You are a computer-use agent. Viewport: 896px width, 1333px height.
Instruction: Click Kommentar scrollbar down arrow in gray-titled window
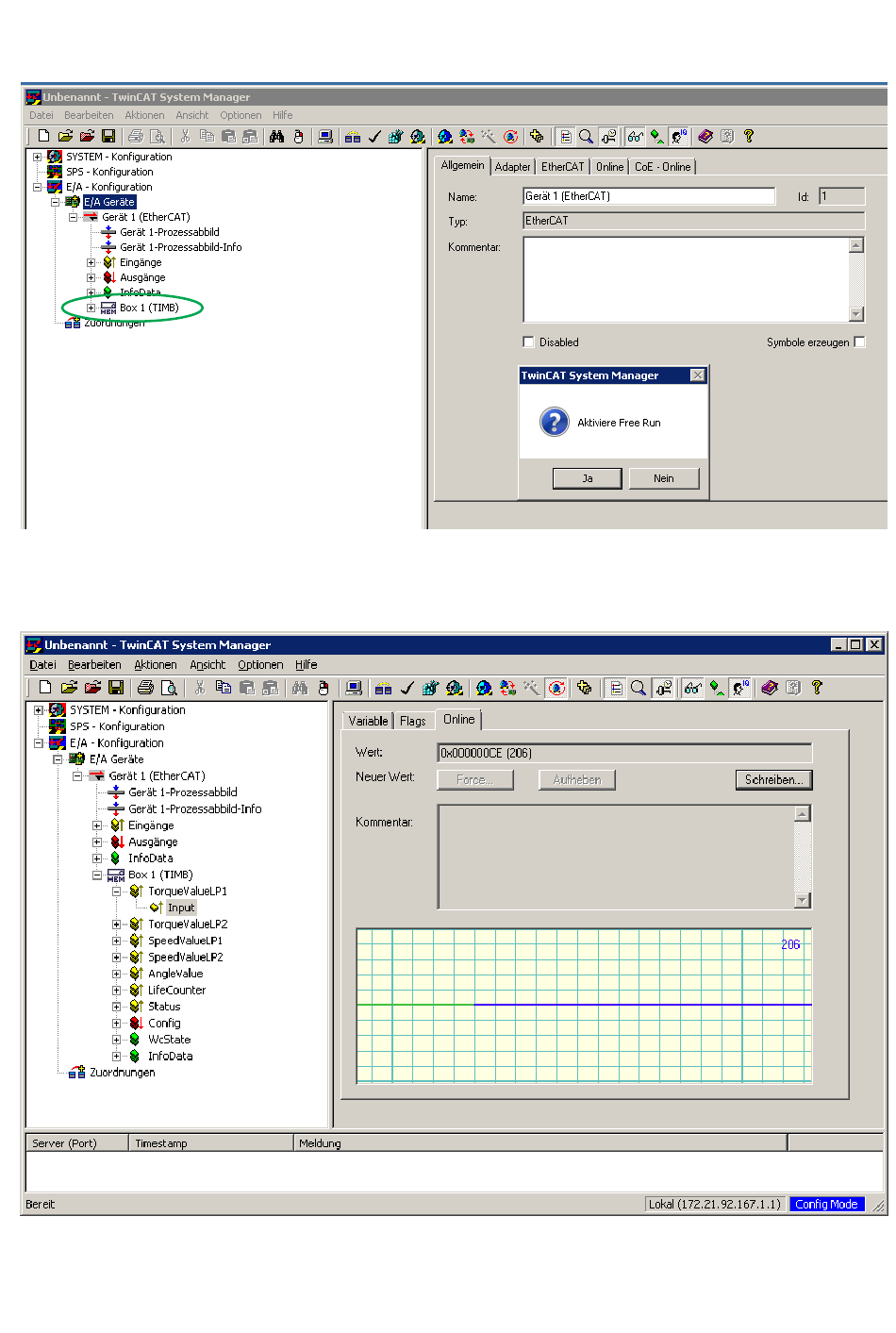[856, 314]
